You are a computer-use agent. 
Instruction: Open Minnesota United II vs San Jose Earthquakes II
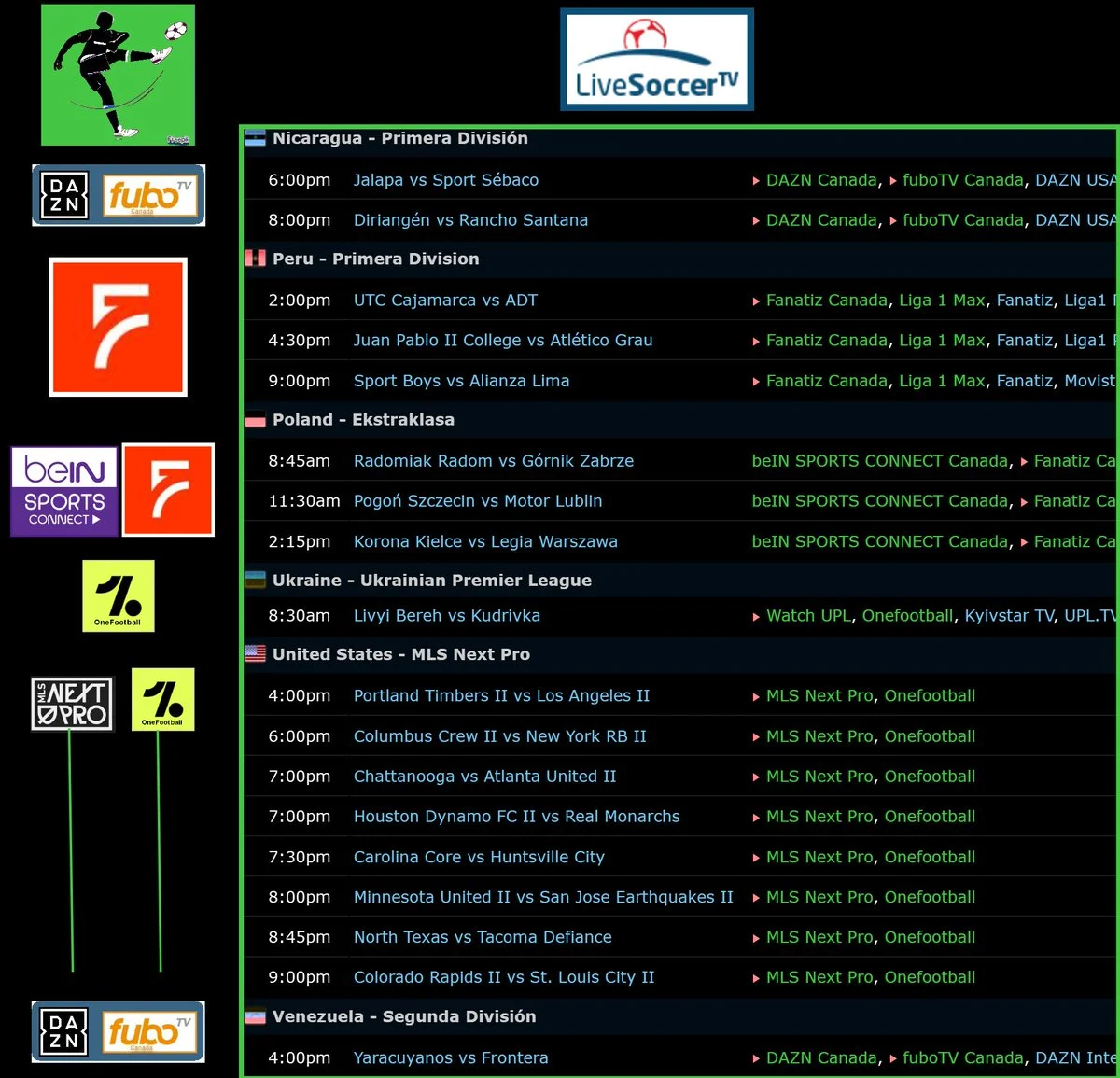tap(543, 897)
